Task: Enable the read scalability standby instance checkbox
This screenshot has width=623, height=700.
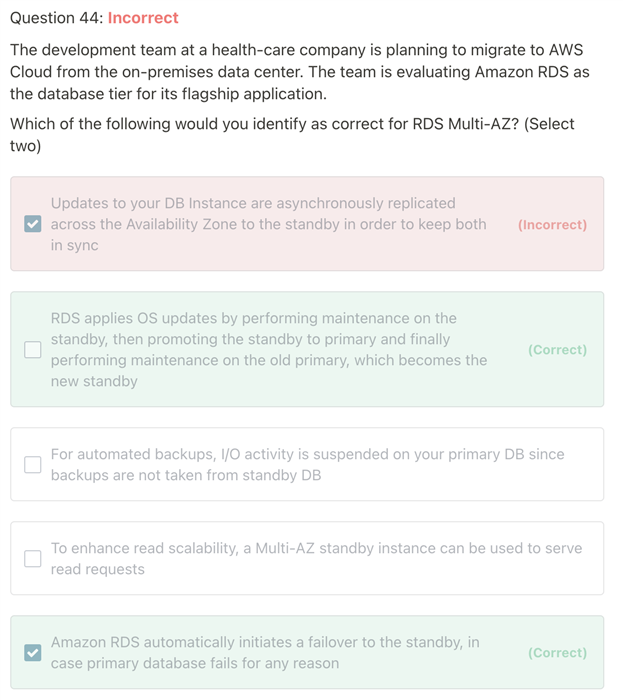Action: point(33,558)
